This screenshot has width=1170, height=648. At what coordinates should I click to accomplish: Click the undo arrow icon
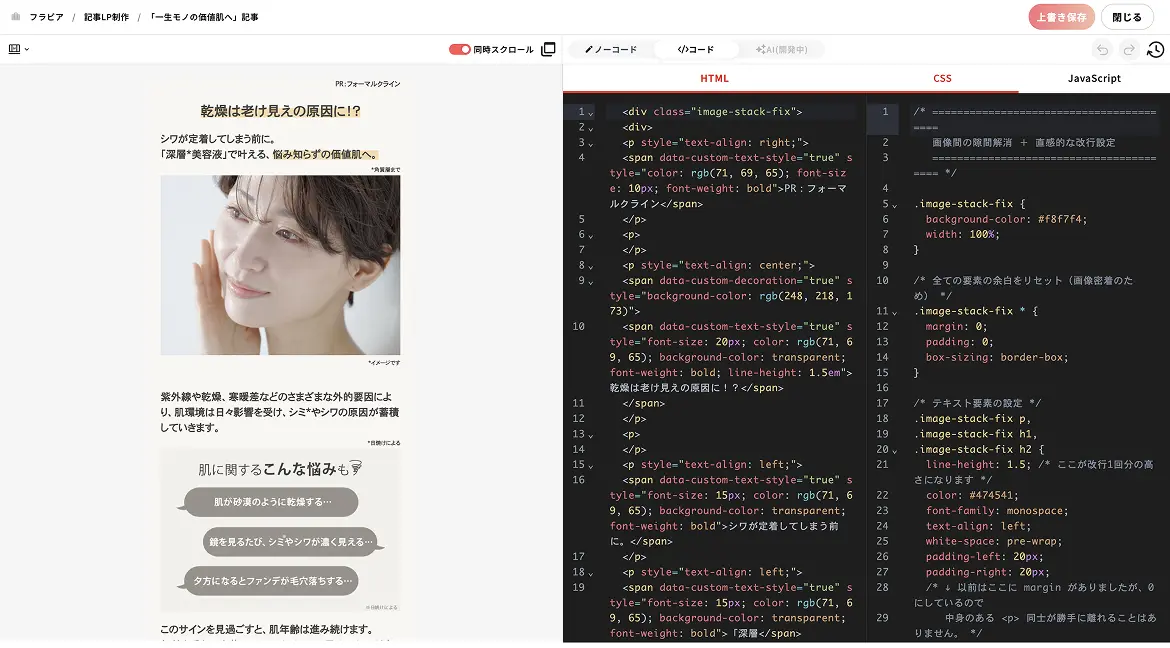coord(1101,47)
